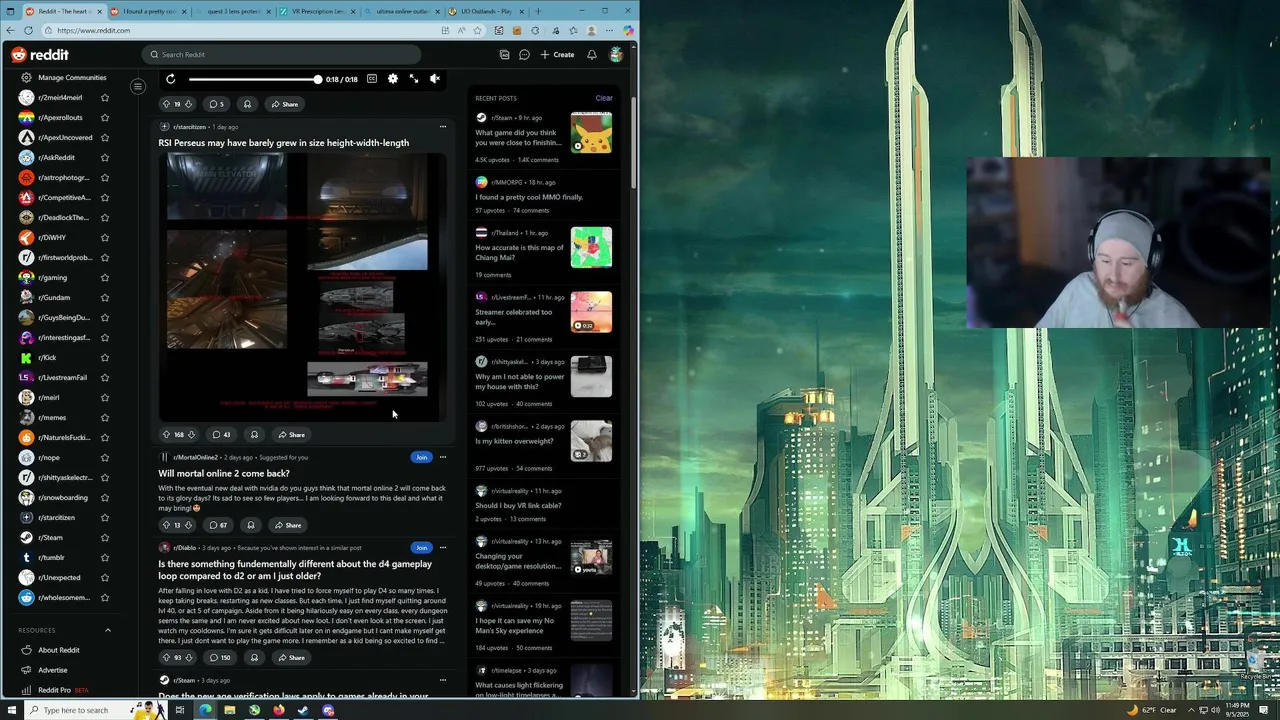Open the 67 comments on the Mortal Online post
Image resolution: width=1280 pixels, height=720 pixels.
(x=218, y=525)
